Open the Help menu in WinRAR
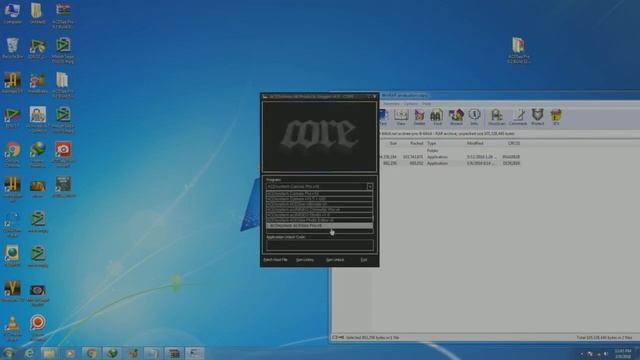This screenshot has width=640, height=360. [x=426, y=104]
